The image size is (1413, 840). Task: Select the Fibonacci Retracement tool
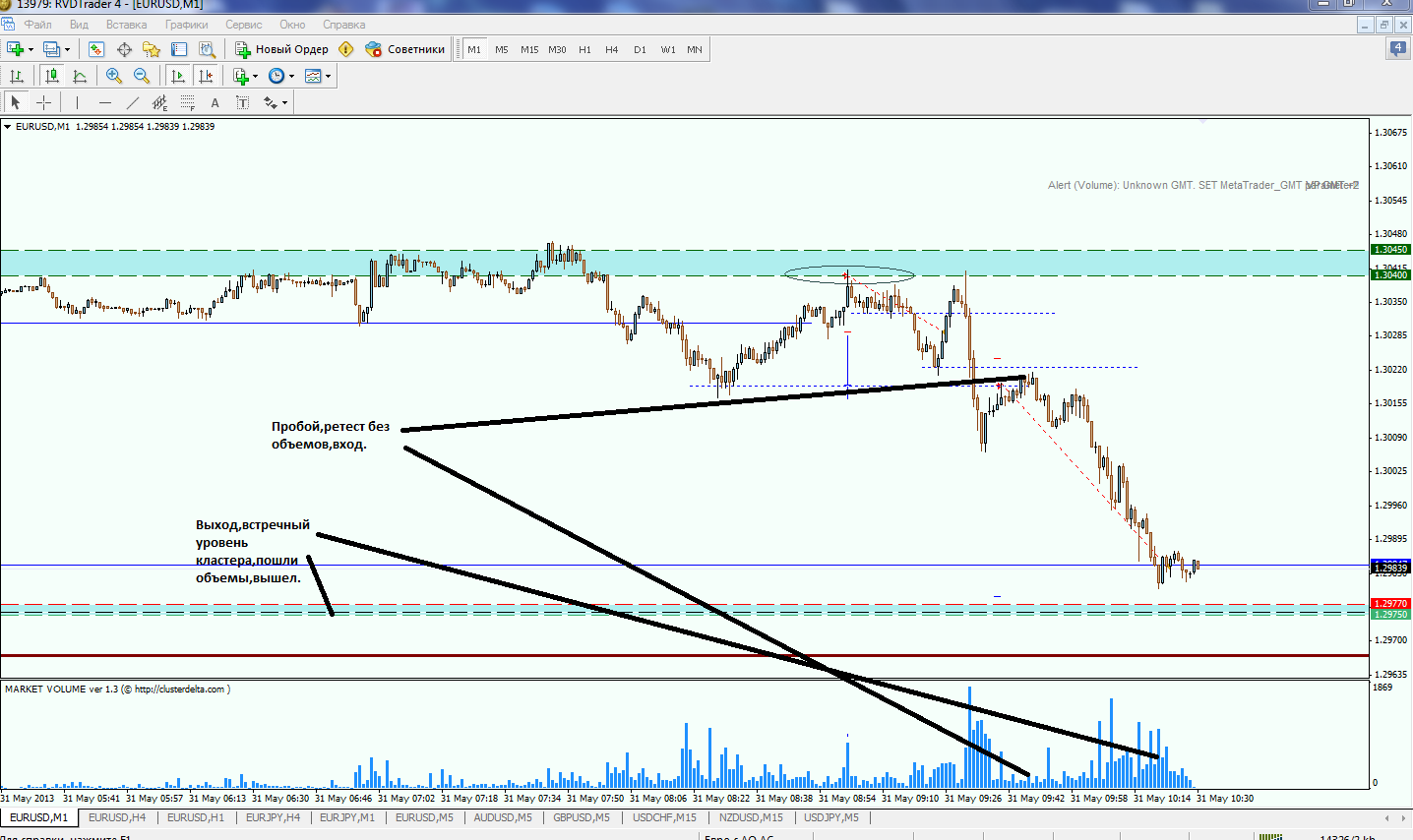tap(187, 102)
